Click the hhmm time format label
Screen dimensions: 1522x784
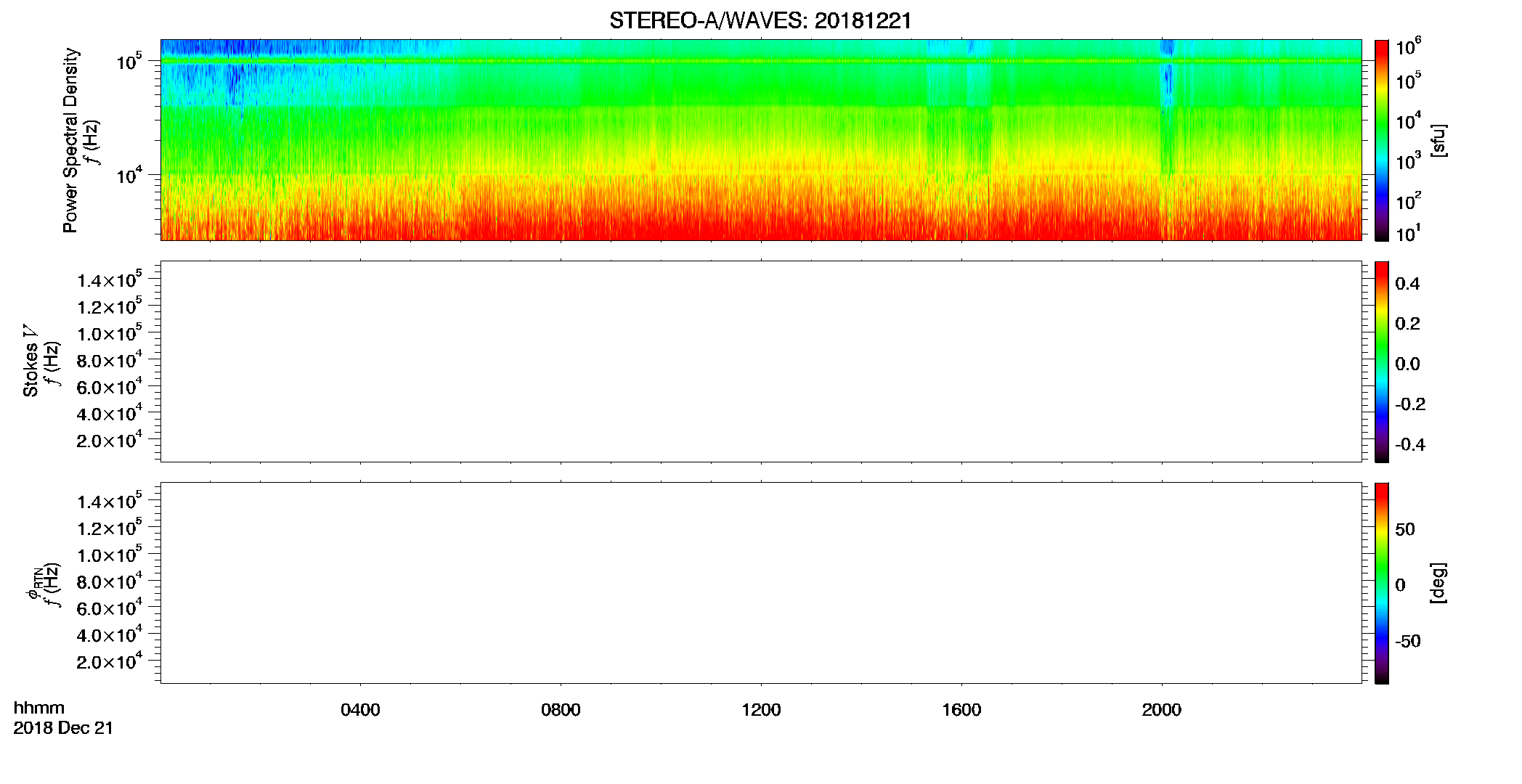click(x=39, y=708)
